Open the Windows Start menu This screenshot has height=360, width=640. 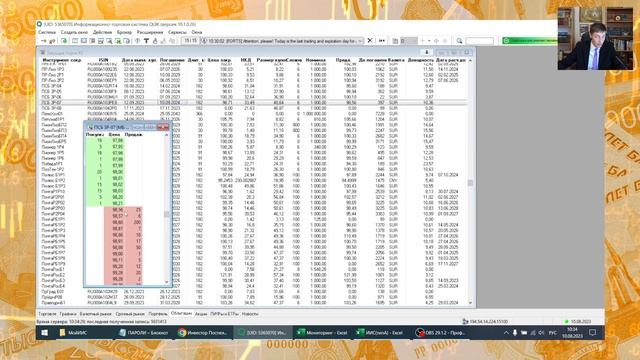(x=44, y=333)
